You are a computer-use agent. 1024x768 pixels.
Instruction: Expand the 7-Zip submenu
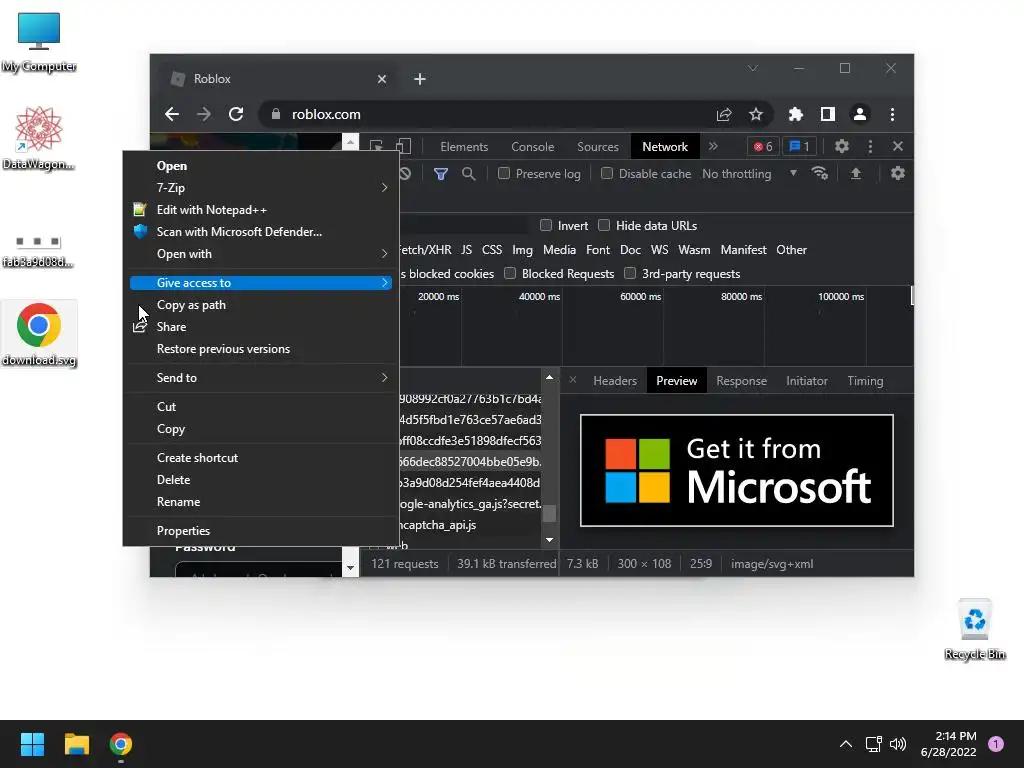pos(261,187)
